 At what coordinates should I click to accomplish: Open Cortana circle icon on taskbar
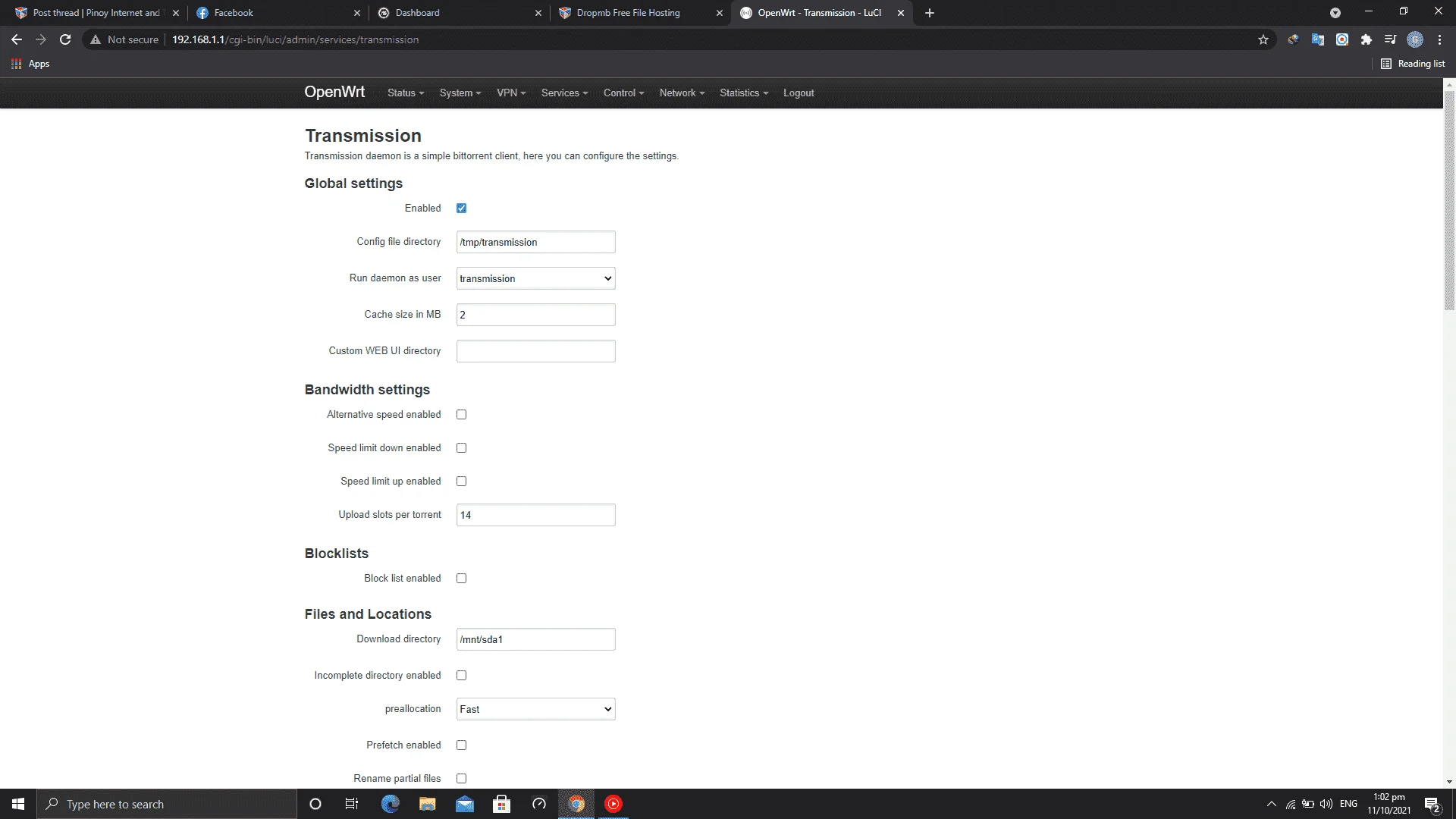[x=315, y=804]
